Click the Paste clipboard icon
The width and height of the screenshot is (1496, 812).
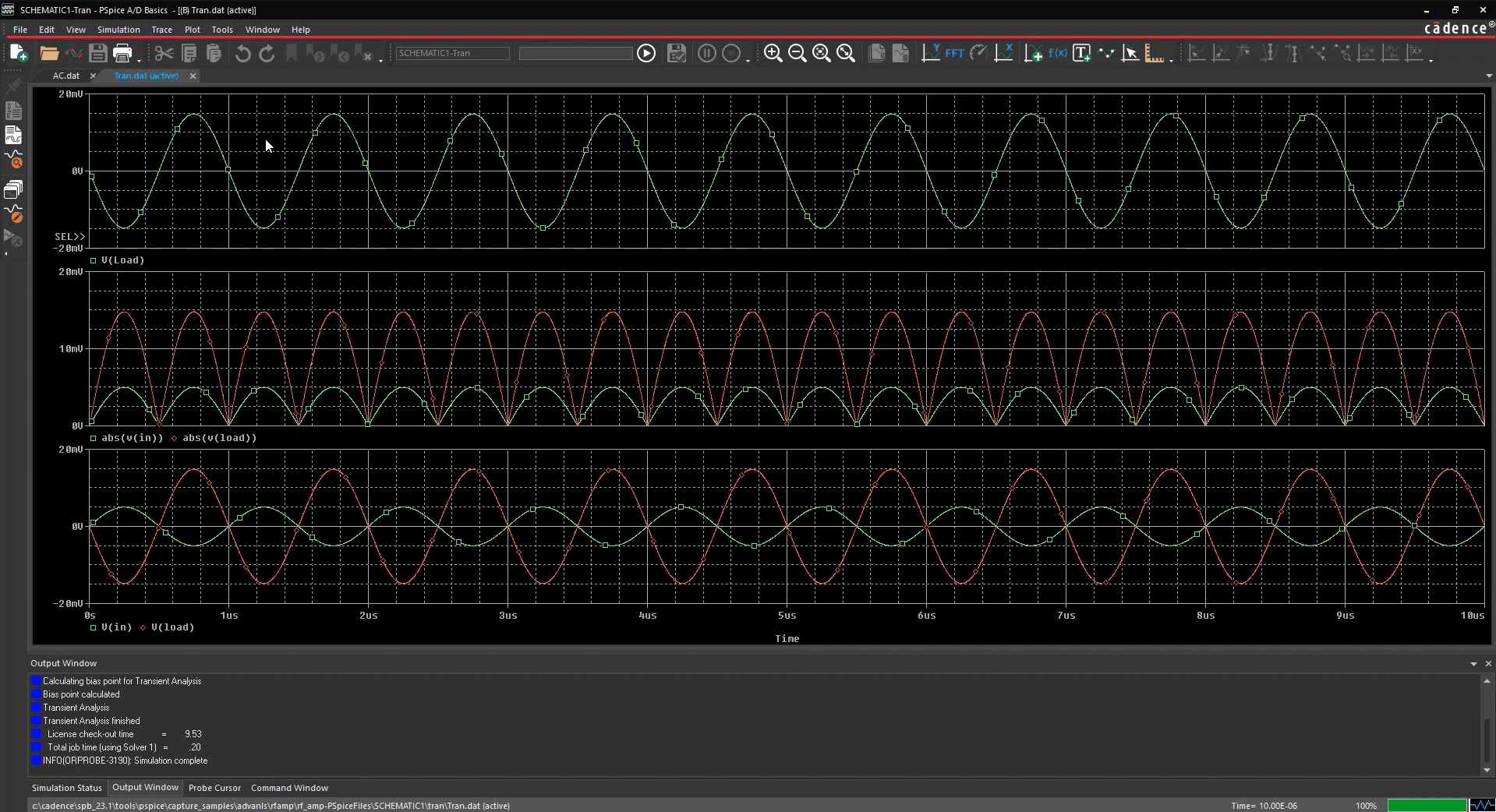(x=214, y=53)
